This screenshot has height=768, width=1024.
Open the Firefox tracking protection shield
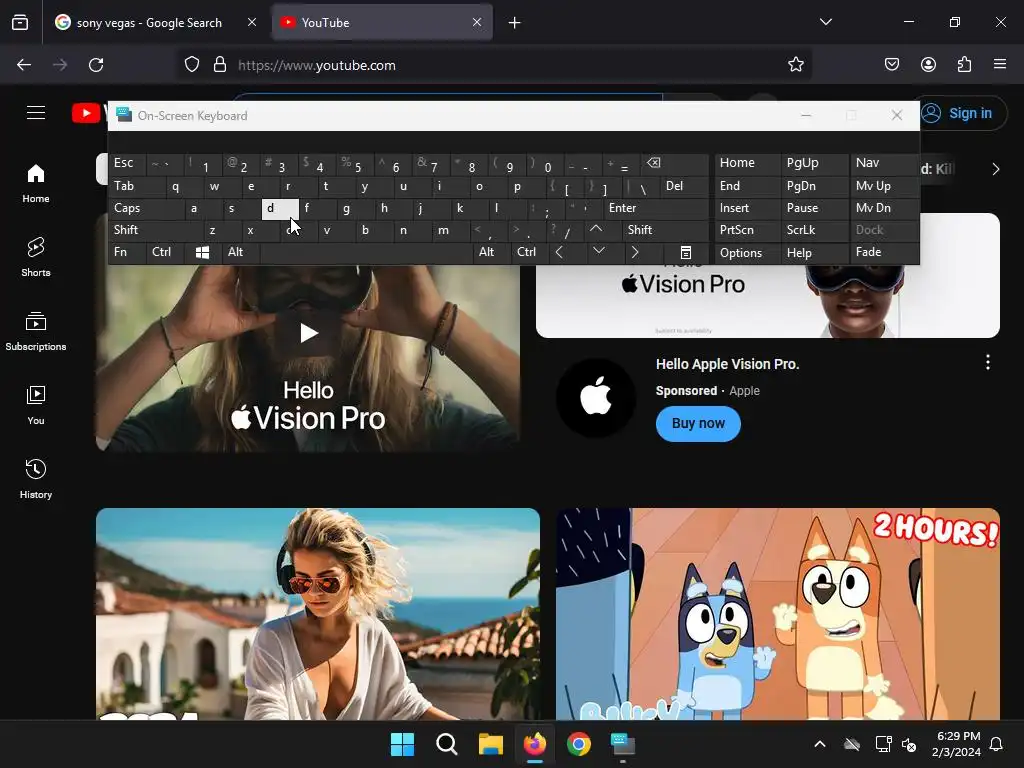tap(191, 65)
